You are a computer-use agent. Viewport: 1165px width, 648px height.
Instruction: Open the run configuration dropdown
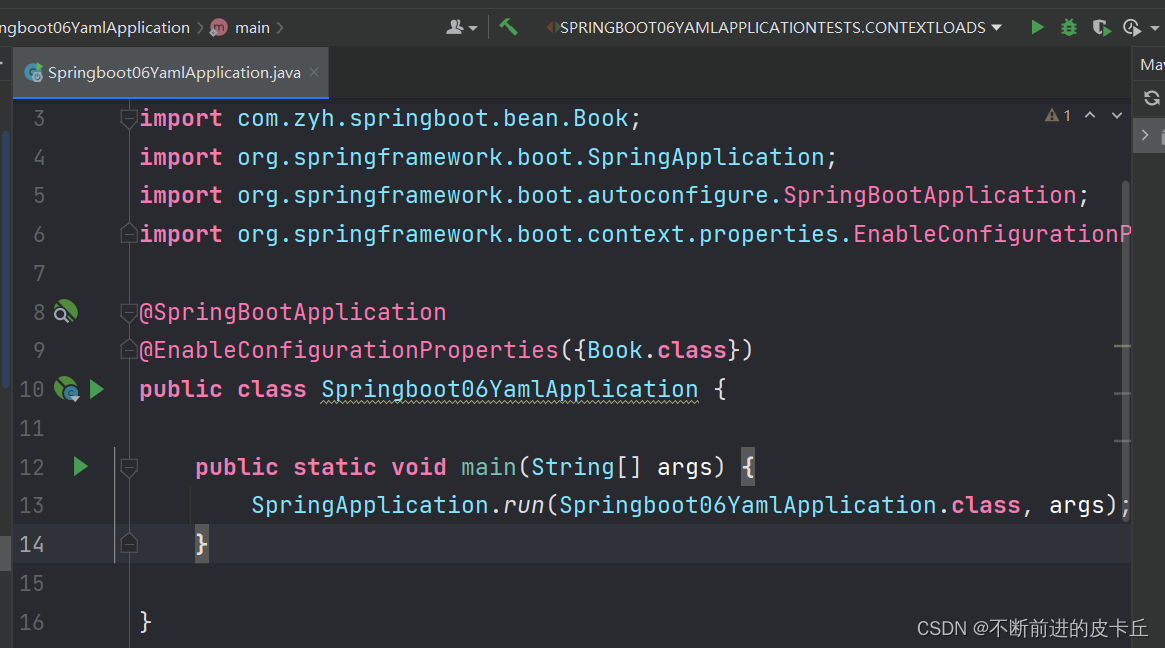click(773, 27)
